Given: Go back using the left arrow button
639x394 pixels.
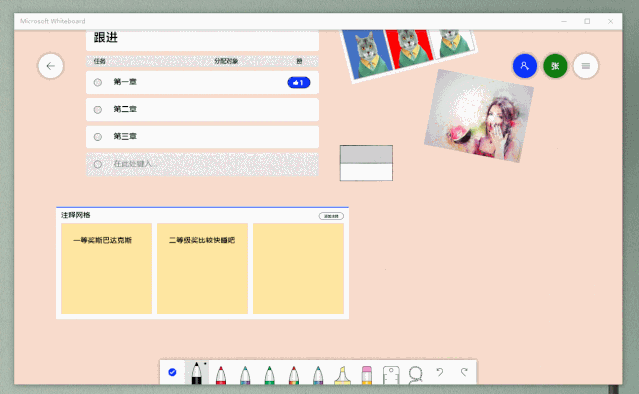Looking at the screenshot, I should 51,66.
